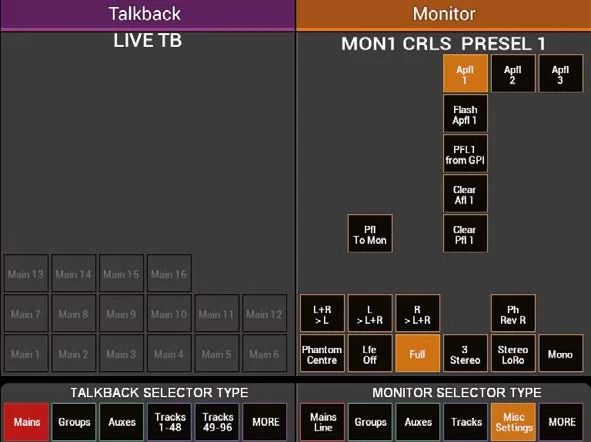Click Main 3 talkback button
This screenshot has width=591, height=442.
tap(122, 353)
